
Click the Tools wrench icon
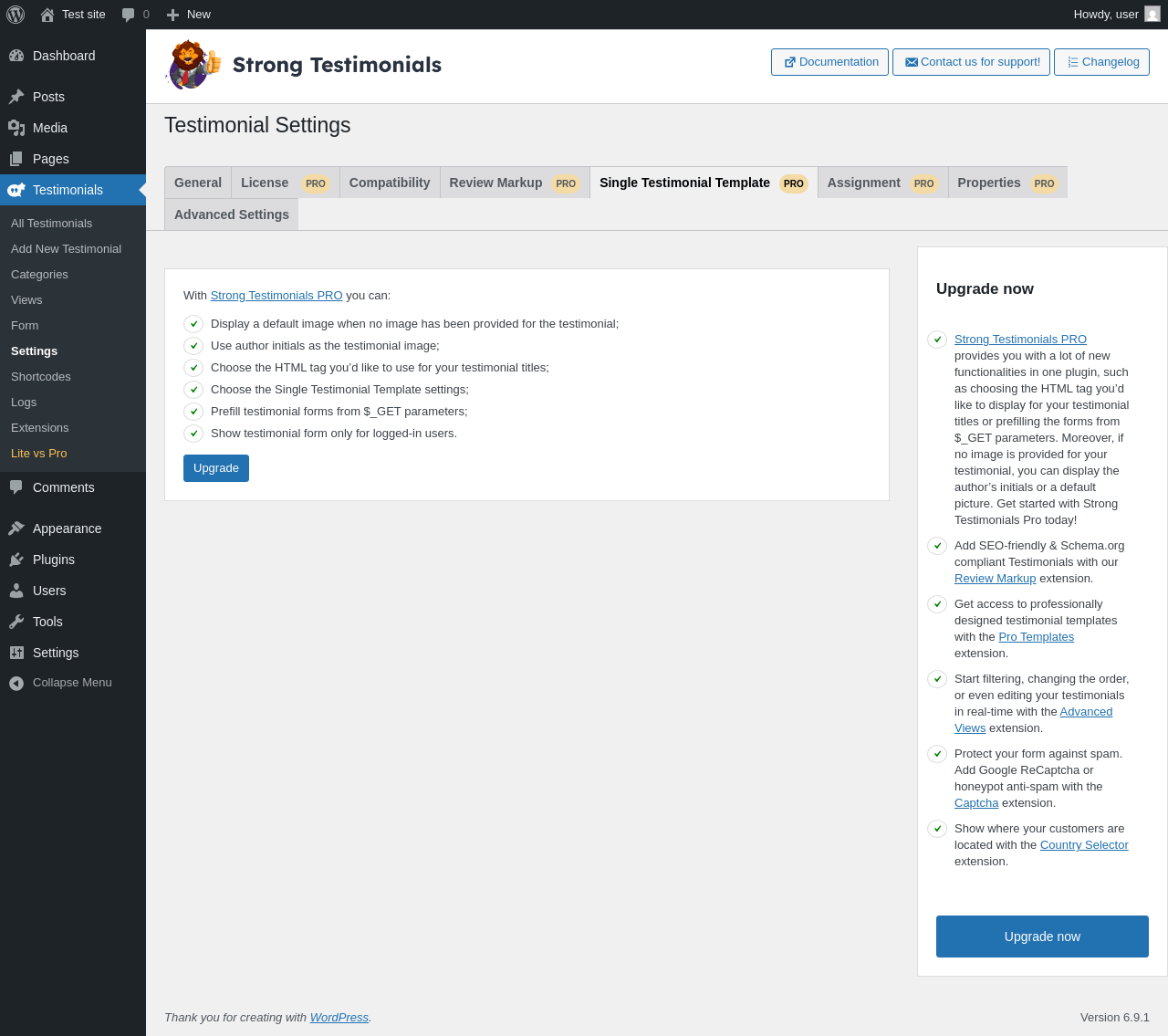pyautogui.click(x=16, y=622)
